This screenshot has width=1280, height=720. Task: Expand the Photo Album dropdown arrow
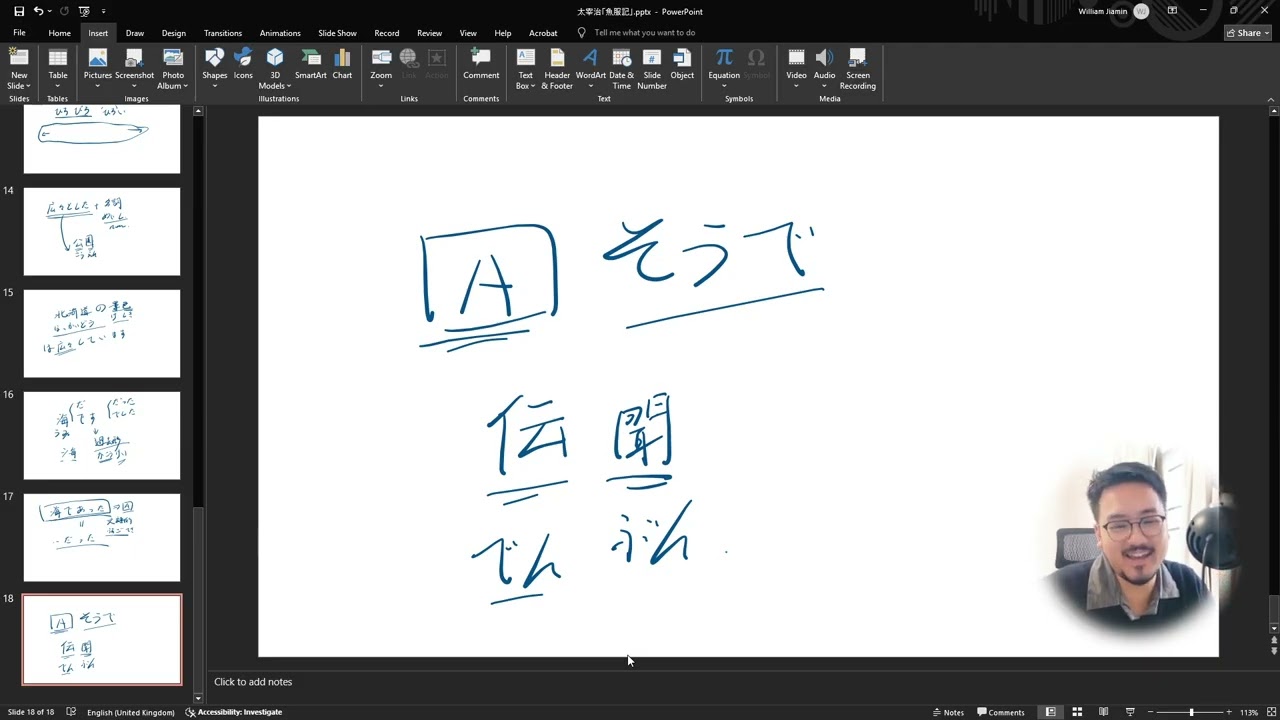click(186, 86)
